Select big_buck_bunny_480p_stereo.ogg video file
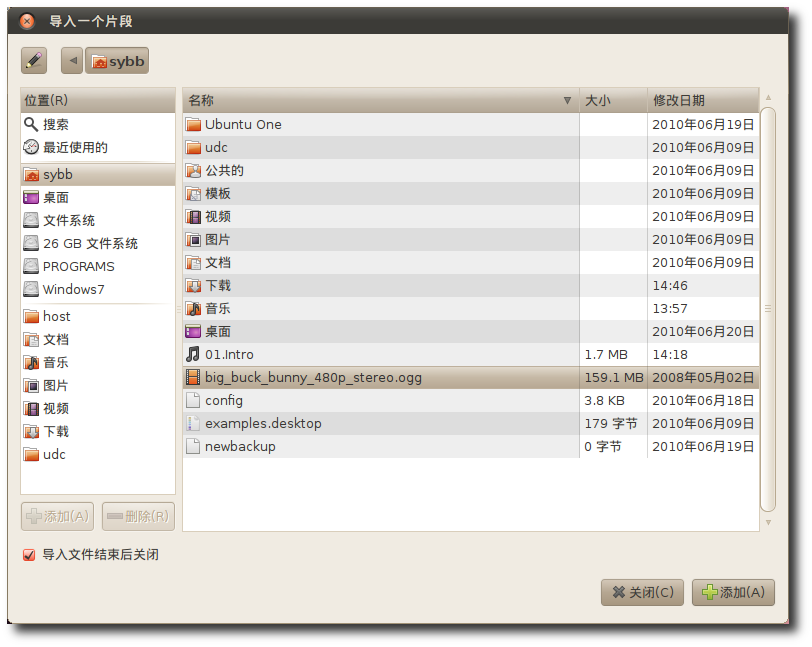Screen dimensions: 812x647 click(x=471, y=377)
